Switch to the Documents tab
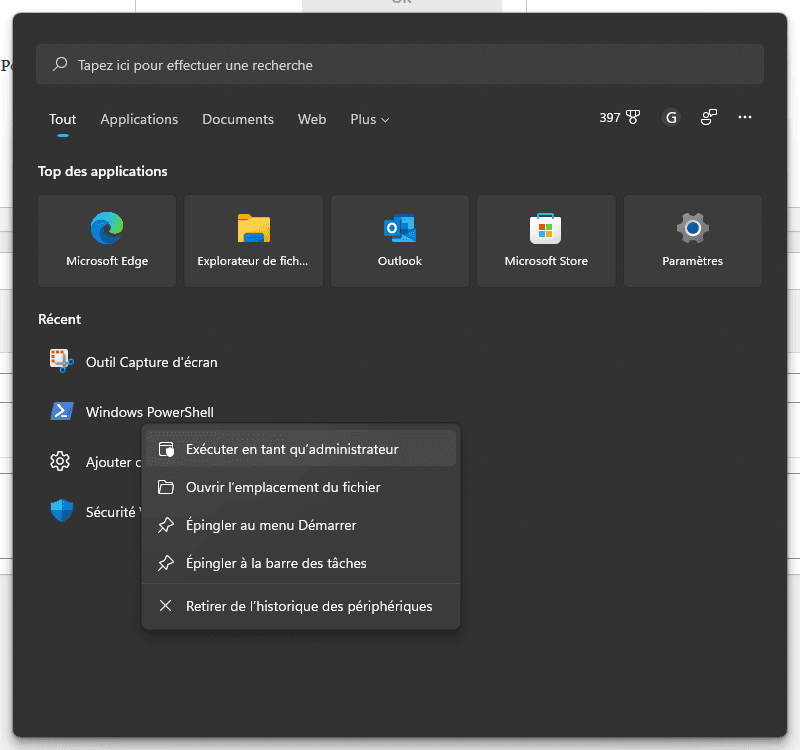This screenshot has height=750, width=800. pyautogui.click(x=238, y=119)
